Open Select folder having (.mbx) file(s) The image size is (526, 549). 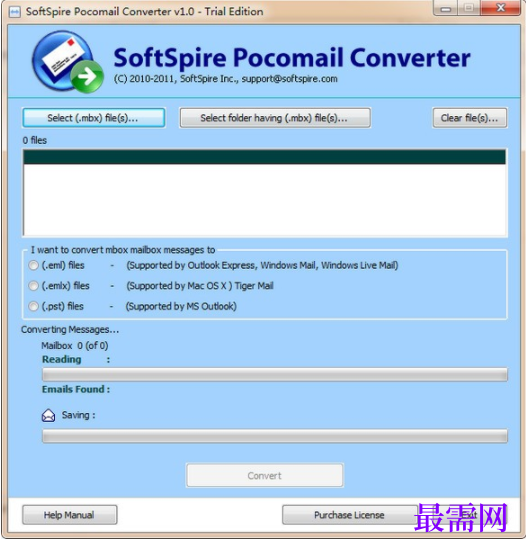[275, 118]
